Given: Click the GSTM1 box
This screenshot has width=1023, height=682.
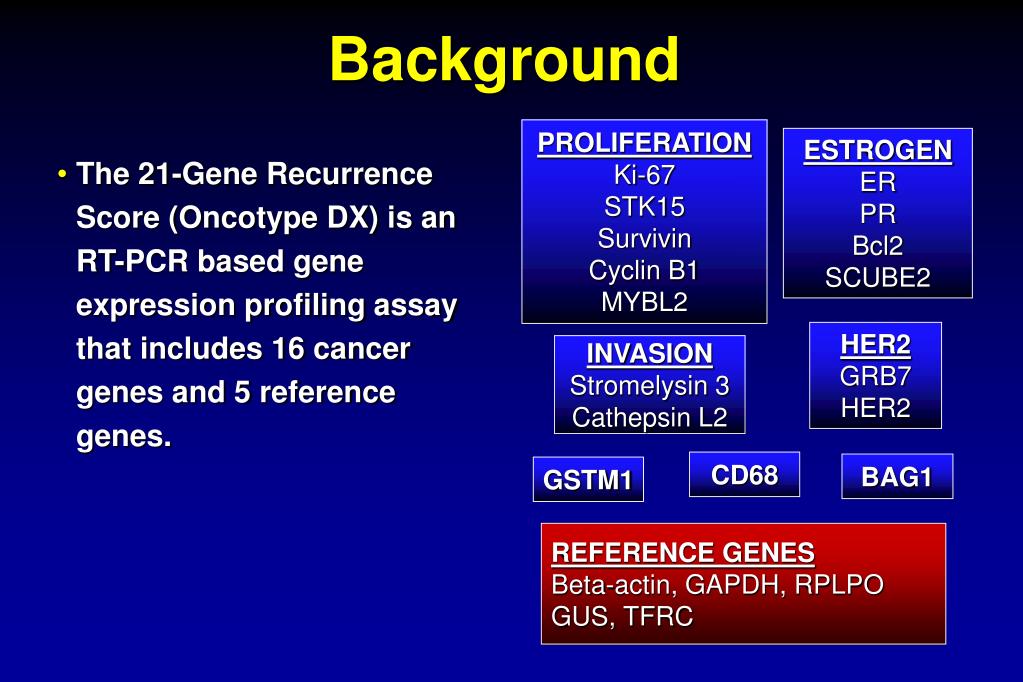Looking at the screenshot, I should [588, 480].
